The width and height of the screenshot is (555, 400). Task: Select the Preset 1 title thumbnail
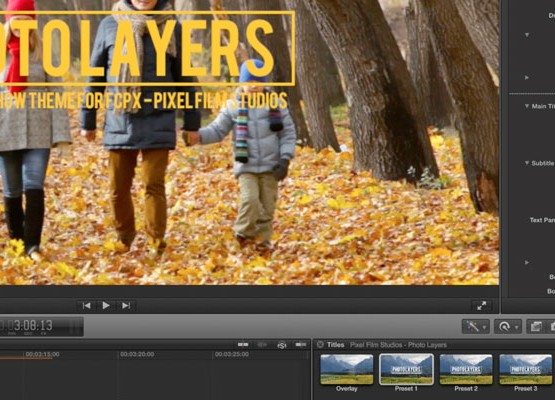406,370
